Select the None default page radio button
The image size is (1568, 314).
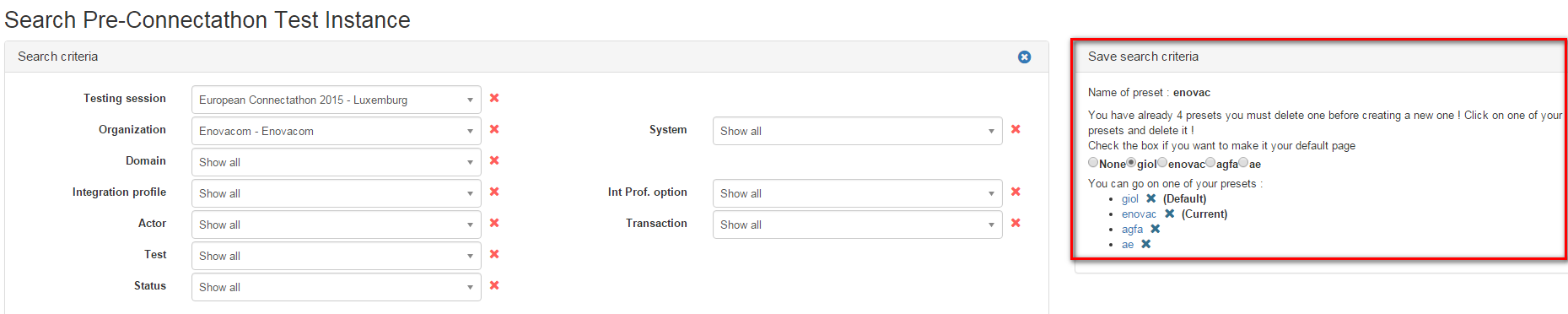click(x=1093, y=162)
